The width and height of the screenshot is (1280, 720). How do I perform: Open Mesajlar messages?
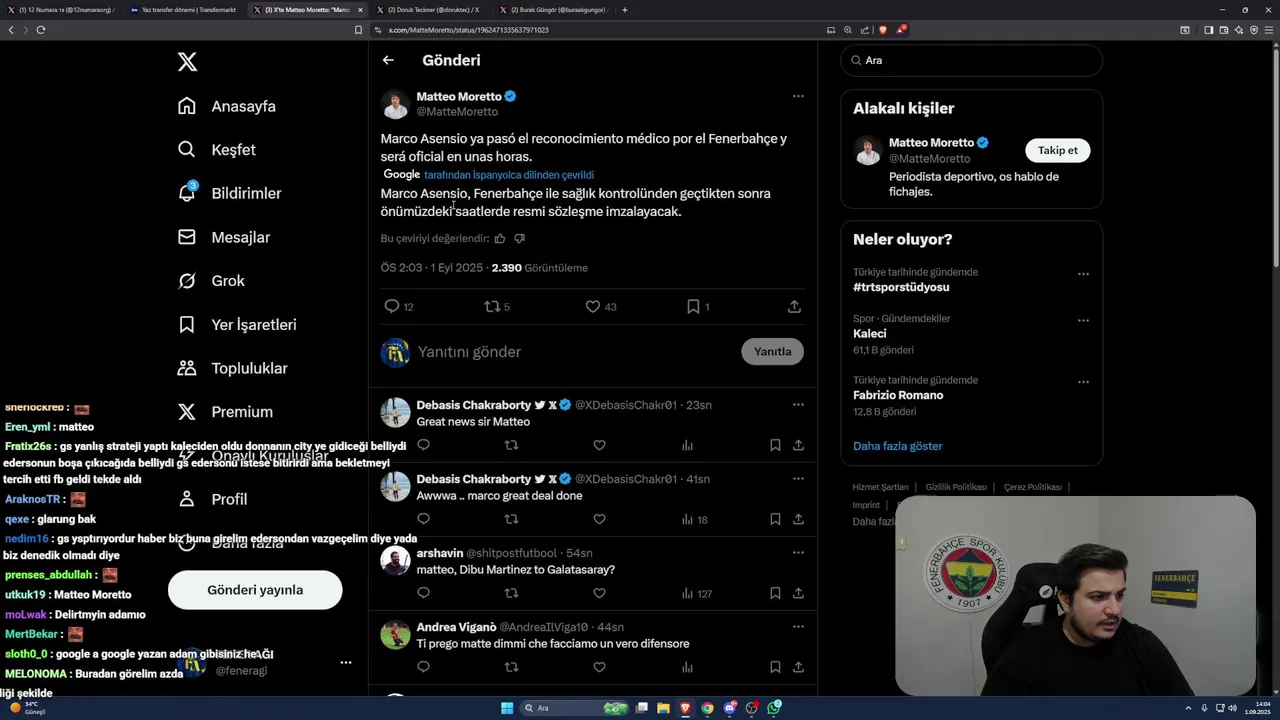pos(224,237)
